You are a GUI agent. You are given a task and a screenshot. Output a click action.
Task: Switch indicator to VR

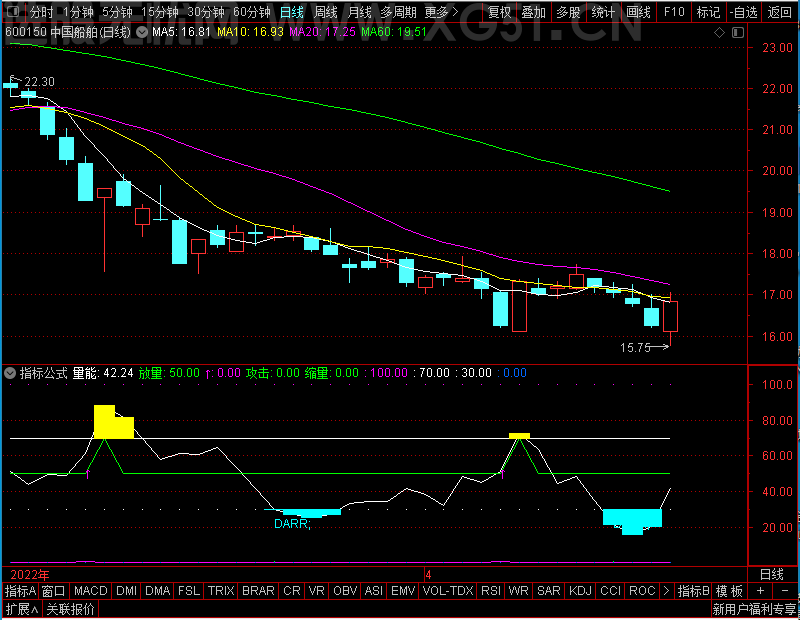coord(317,591)
